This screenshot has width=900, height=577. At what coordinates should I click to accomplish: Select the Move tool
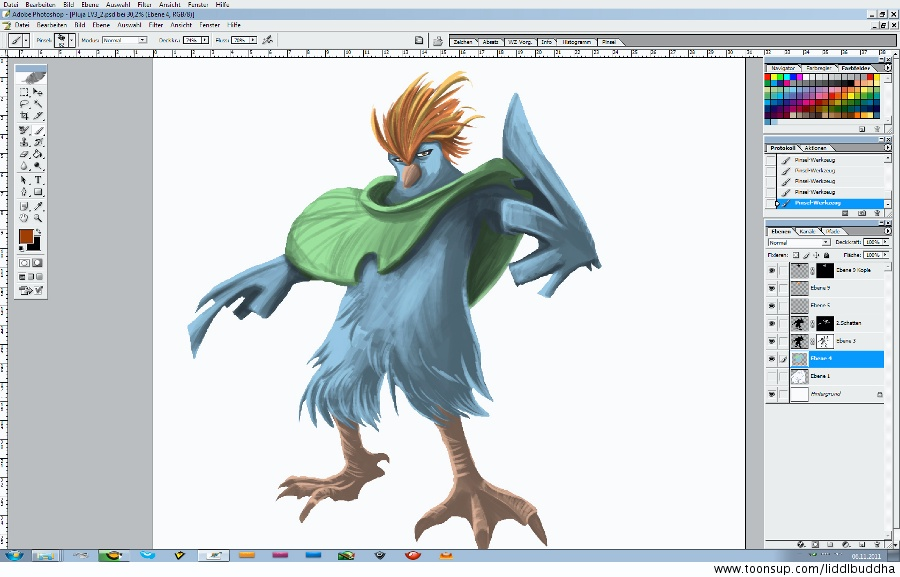(38, 92)
